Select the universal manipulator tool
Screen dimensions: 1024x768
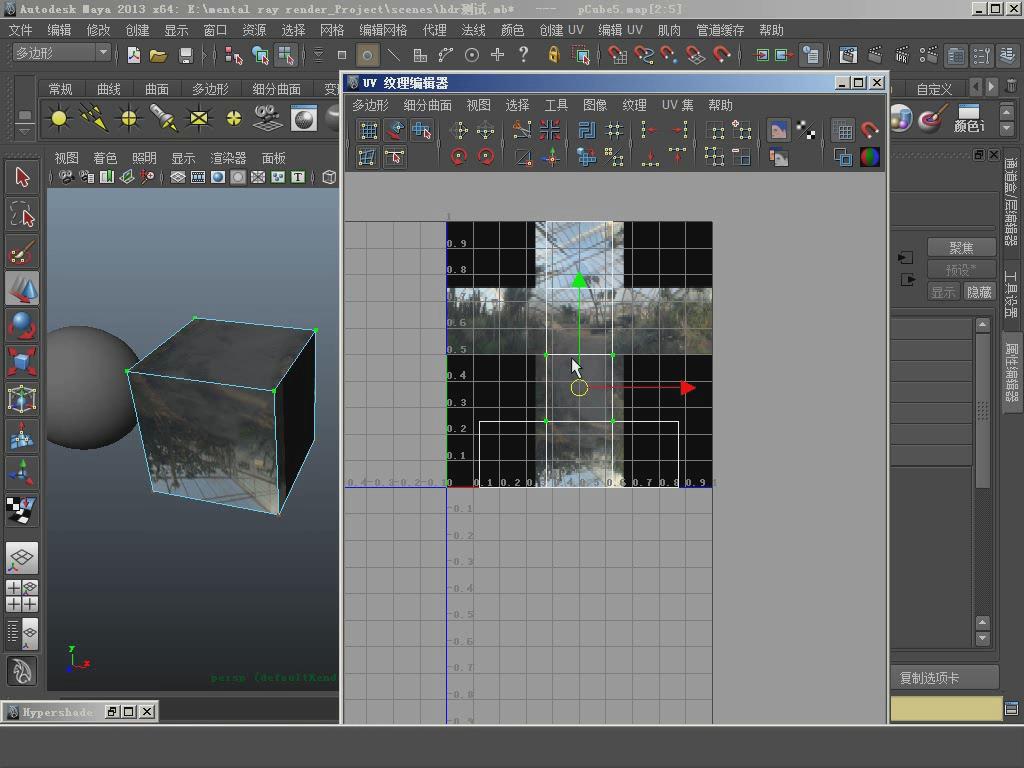tap(22, 398)
